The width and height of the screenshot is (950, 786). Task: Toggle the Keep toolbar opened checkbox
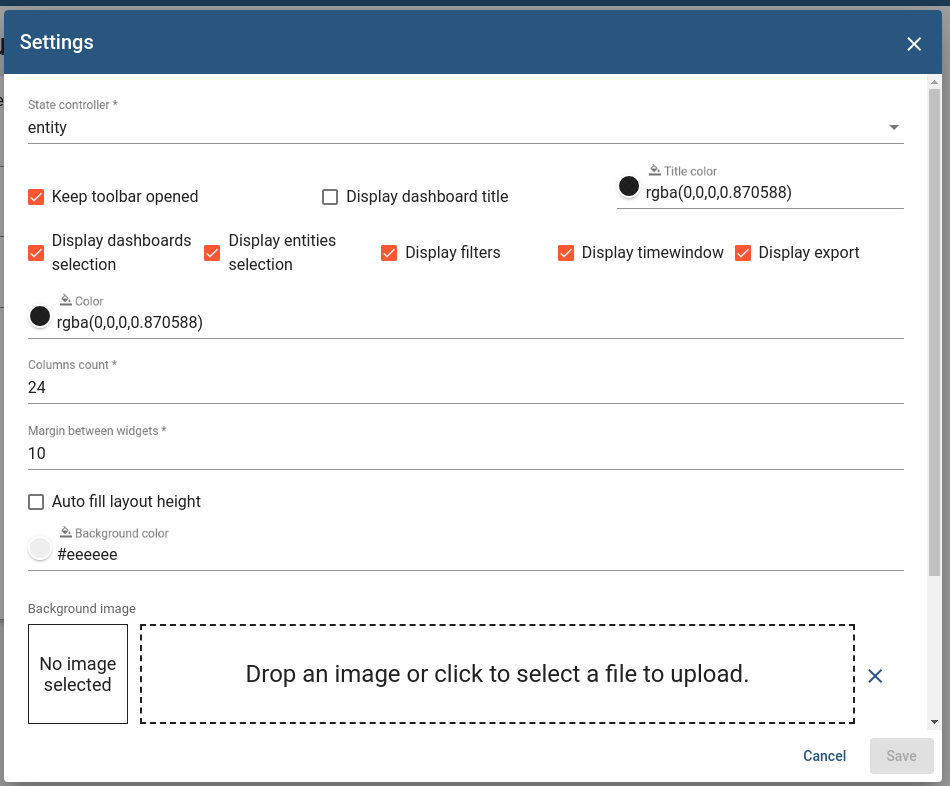[36, 197]
